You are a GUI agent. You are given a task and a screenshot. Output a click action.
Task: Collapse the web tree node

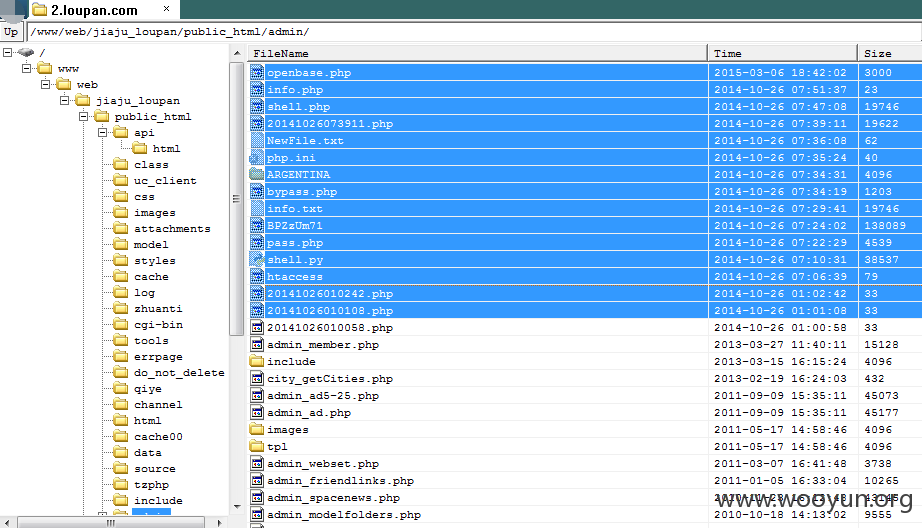click(45, 84)
